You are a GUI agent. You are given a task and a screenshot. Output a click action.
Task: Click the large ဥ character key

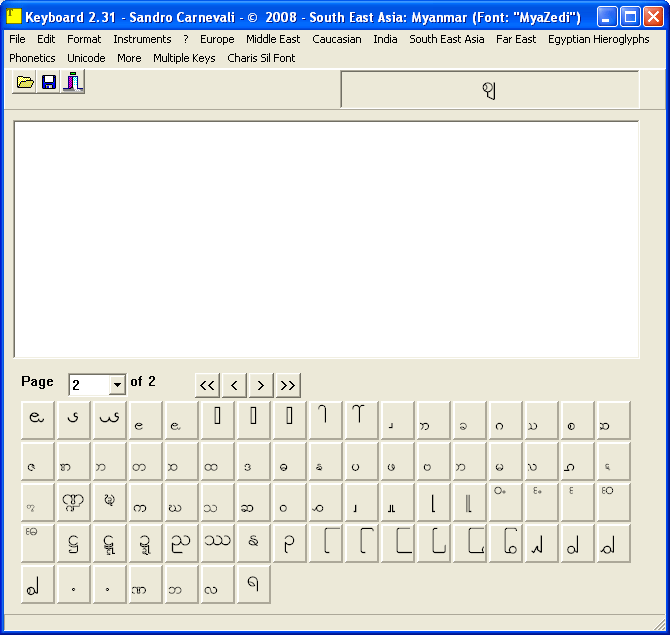(289, 543)
